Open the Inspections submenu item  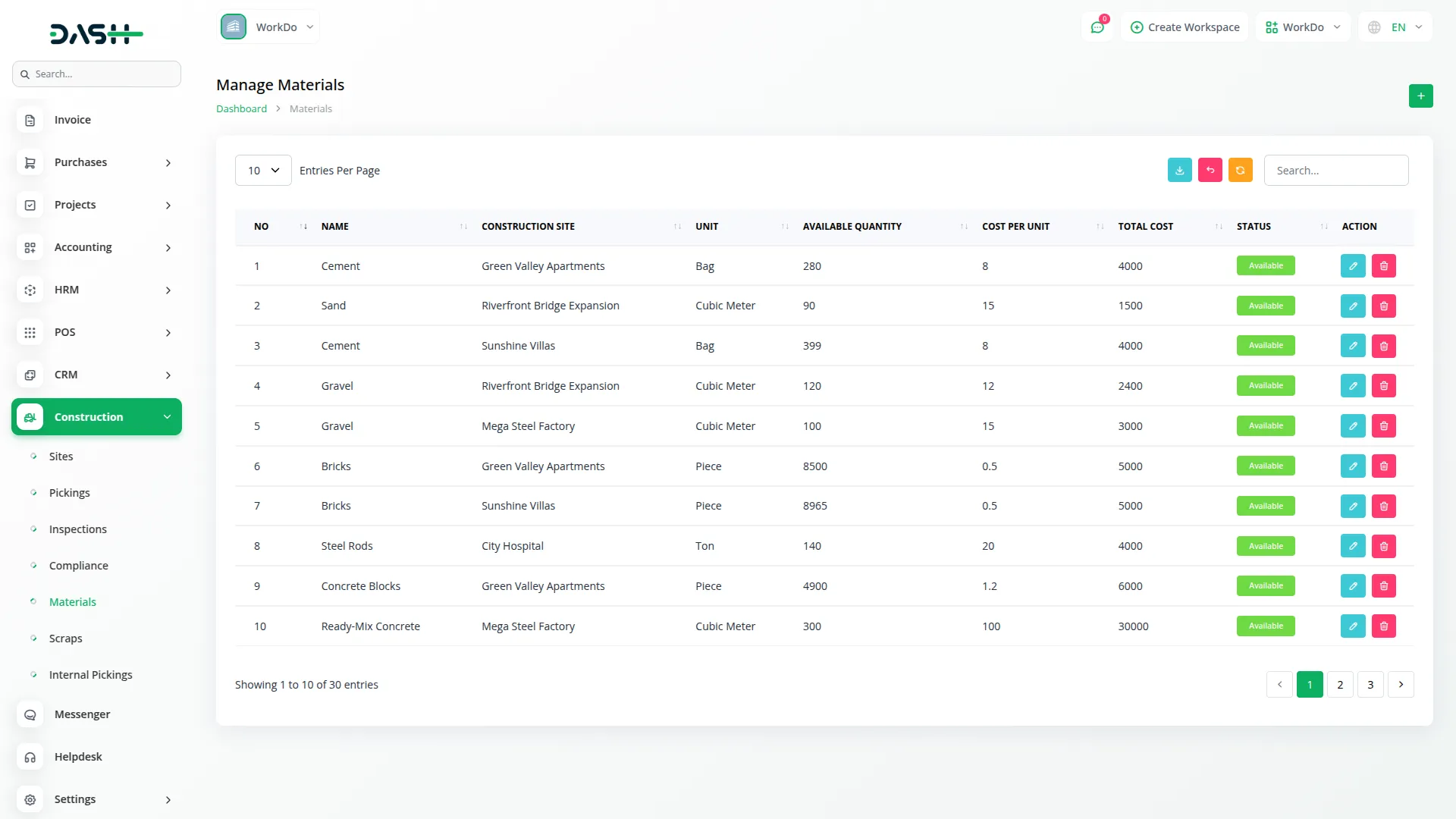click(x=77, y=529)
